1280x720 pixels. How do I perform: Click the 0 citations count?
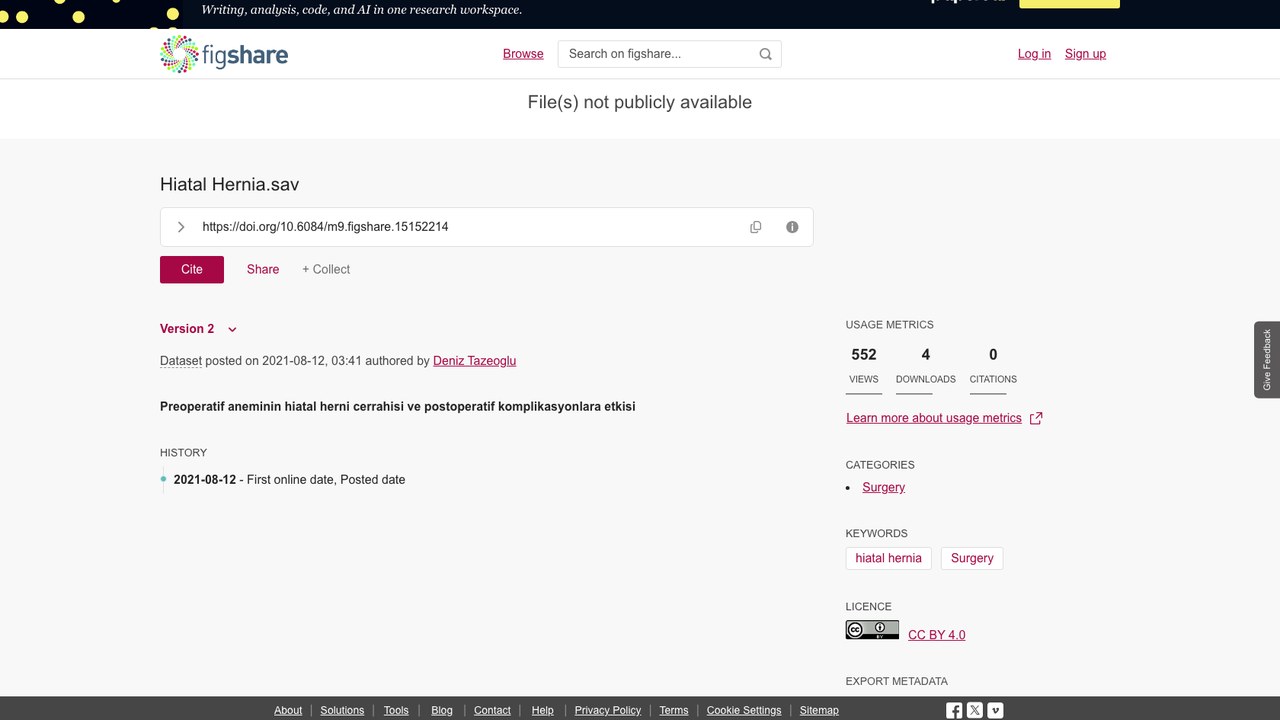[x=993, y=355]
